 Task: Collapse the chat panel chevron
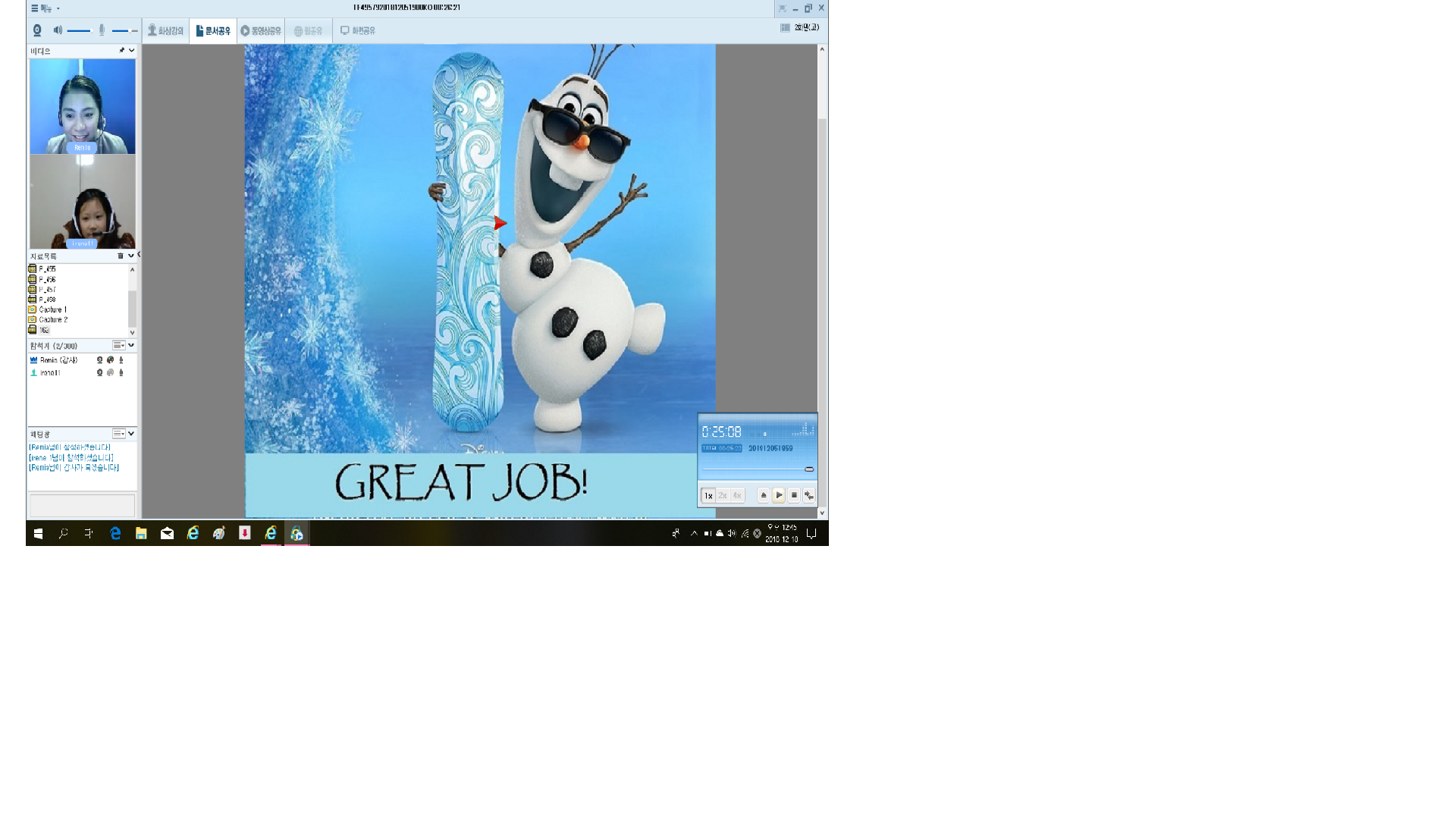[x=131, y=434]
